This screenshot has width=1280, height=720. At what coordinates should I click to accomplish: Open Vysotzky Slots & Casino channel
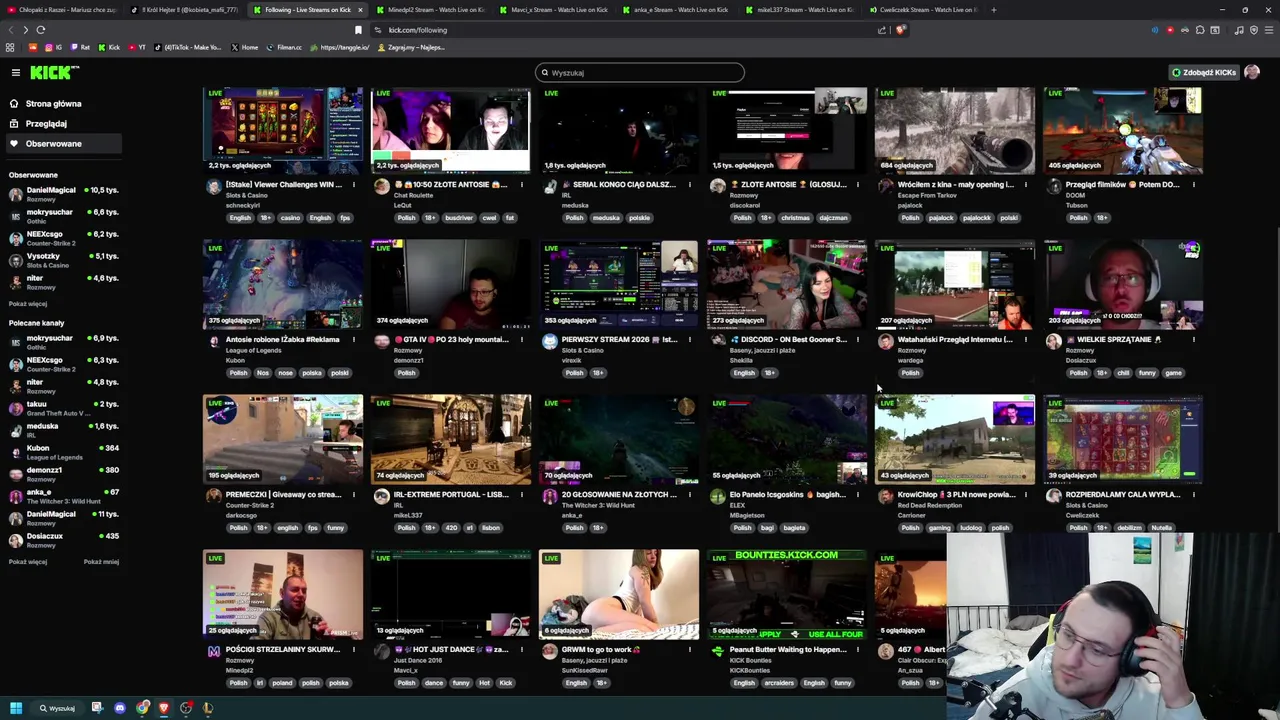64,260
